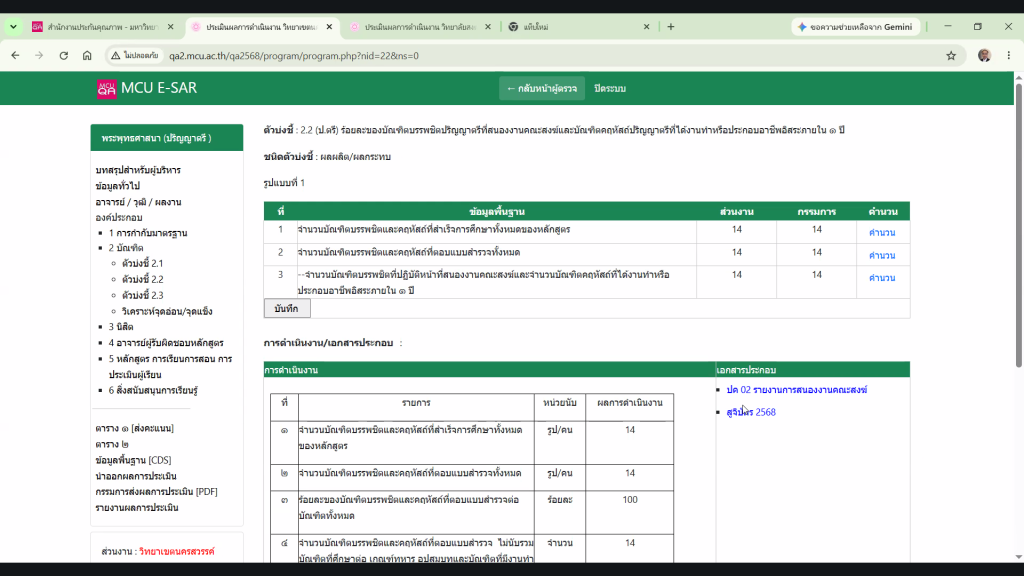Image resolution: width=1024 pixels, height=576 pixels.
Task: Click page vertical scrollbar thumb
Action: (1019, 225)
